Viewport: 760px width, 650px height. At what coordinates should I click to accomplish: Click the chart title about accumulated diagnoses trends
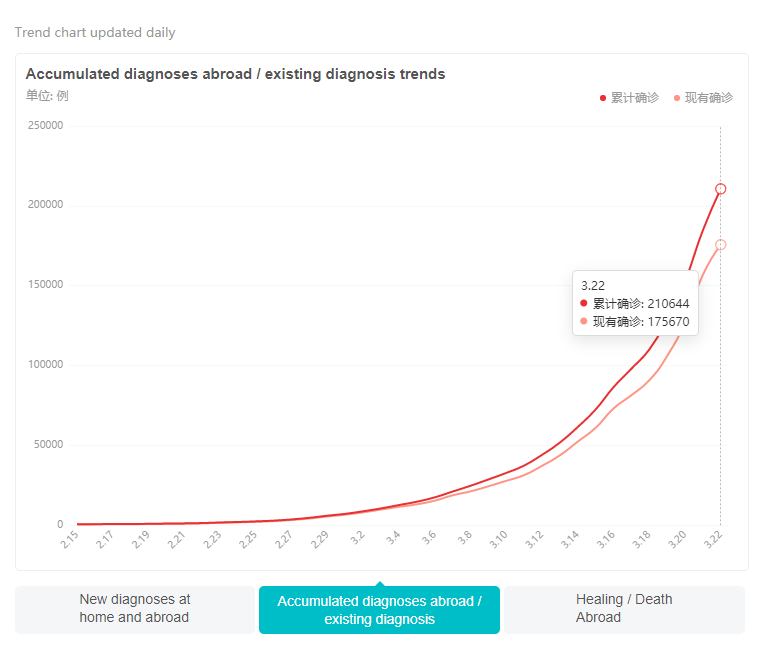(235, 74)
